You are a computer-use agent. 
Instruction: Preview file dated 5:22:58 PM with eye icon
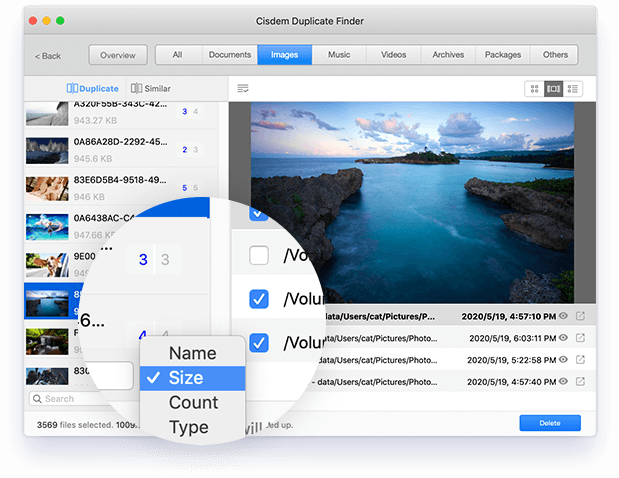pyautogui.click(x=564, y=359)
